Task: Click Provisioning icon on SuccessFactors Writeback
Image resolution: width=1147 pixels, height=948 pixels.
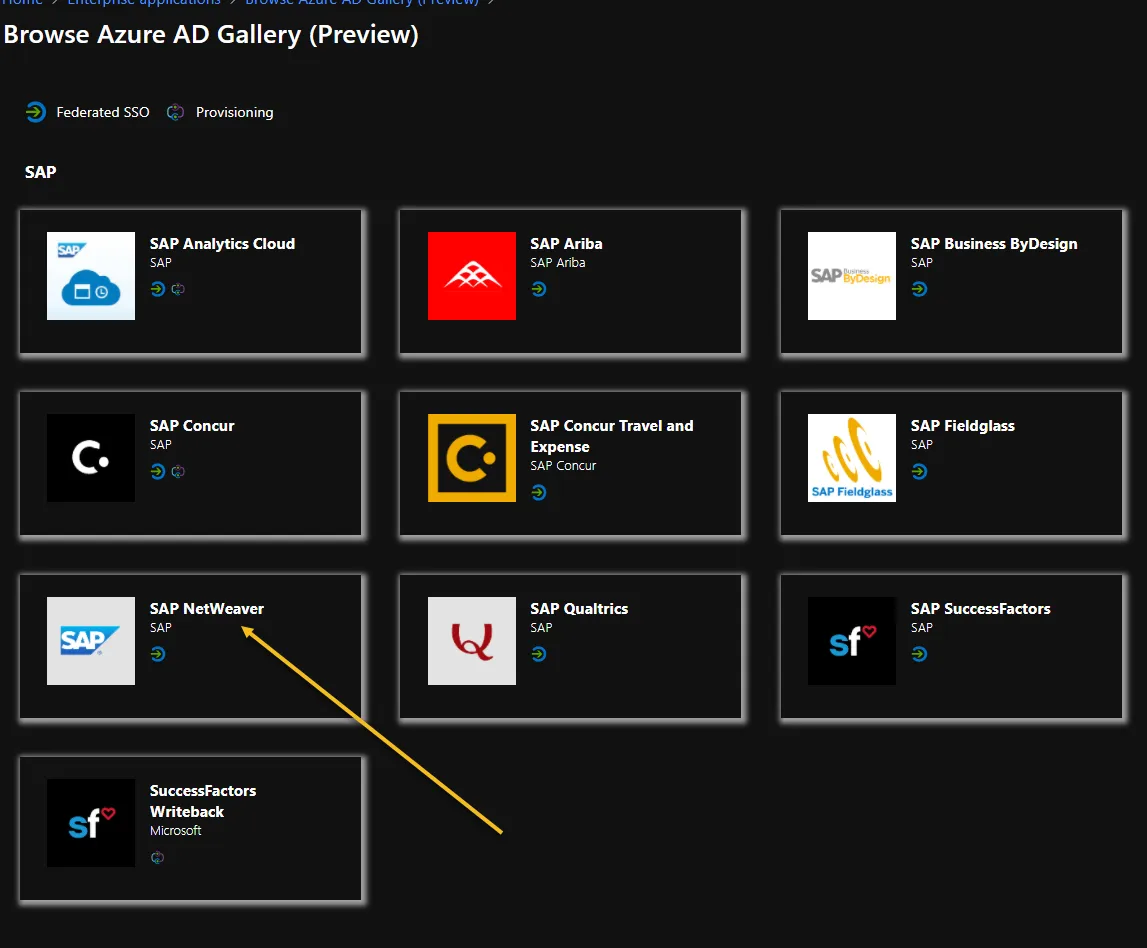Action: (x=157, y=857)
